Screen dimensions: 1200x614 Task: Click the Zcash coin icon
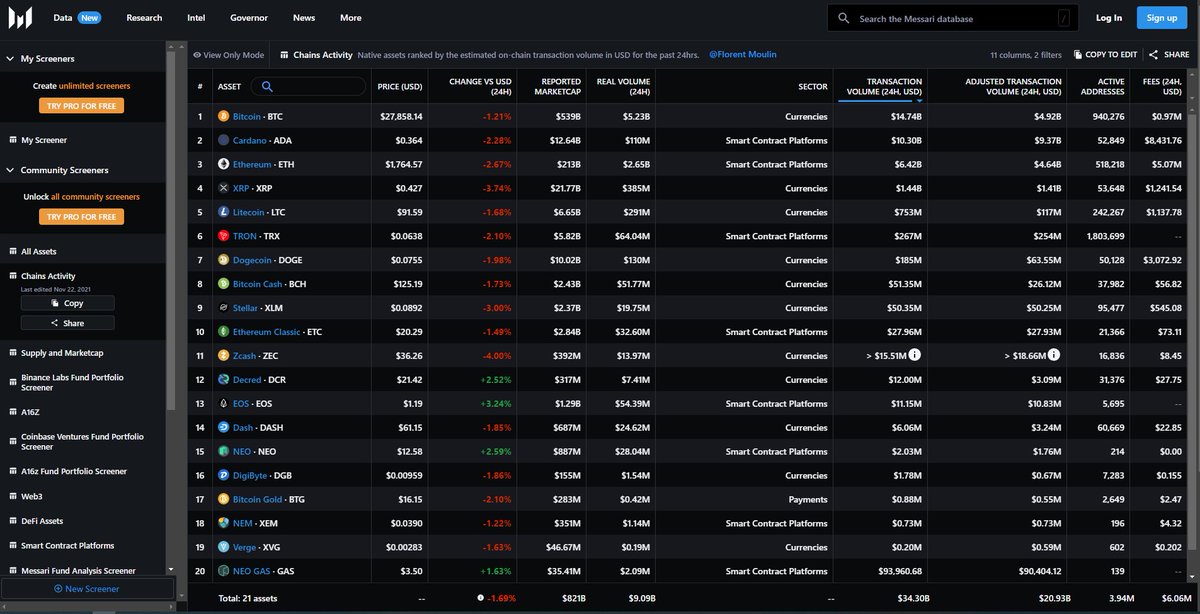tap(223, 356)
